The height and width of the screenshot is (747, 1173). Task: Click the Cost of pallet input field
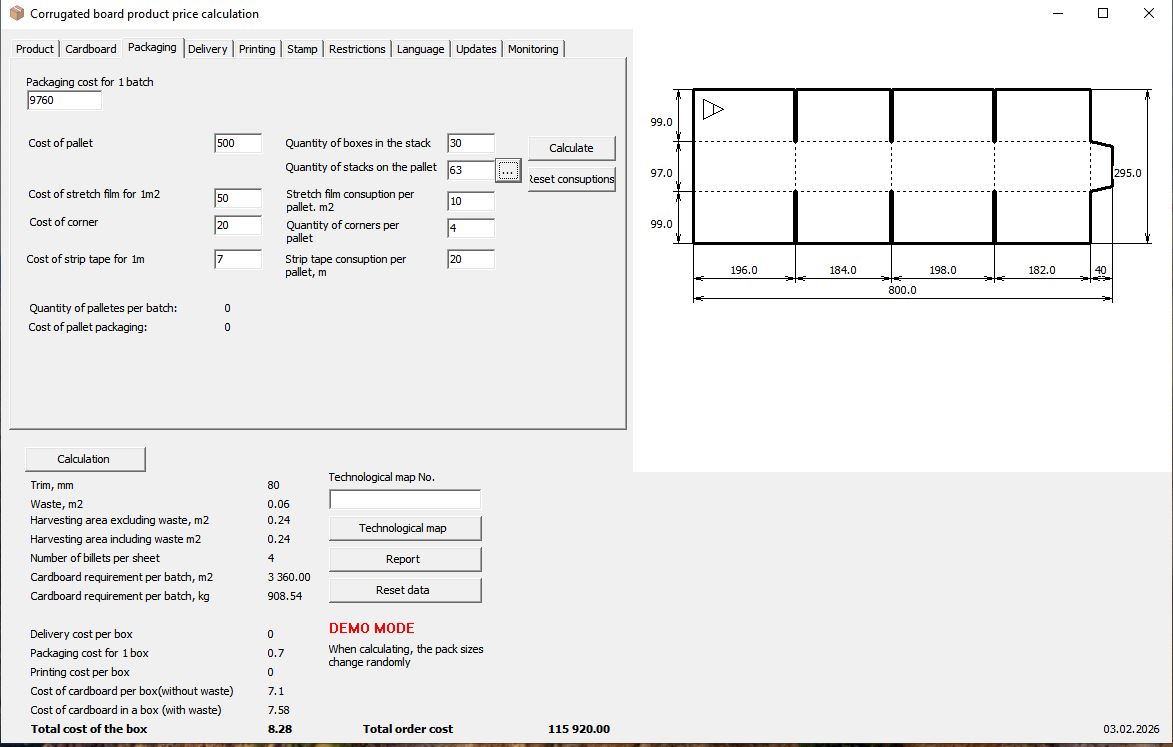click(236, 143)
